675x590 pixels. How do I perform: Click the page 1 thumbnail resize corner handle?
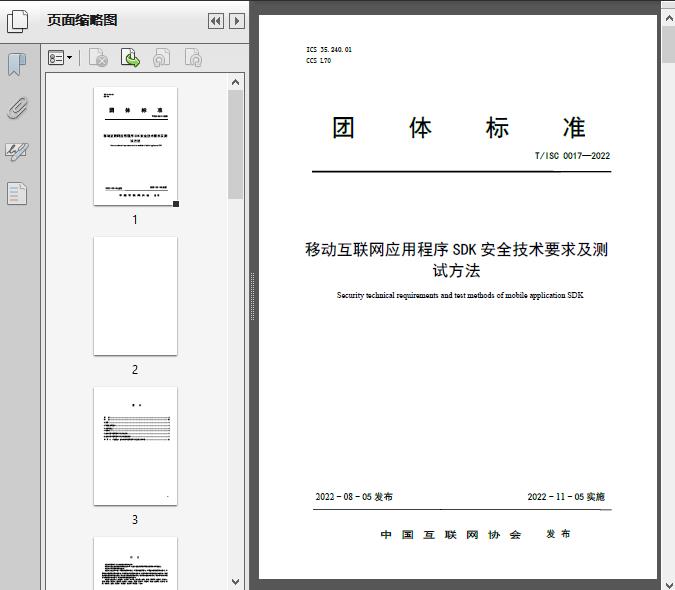tap(176, 204)
